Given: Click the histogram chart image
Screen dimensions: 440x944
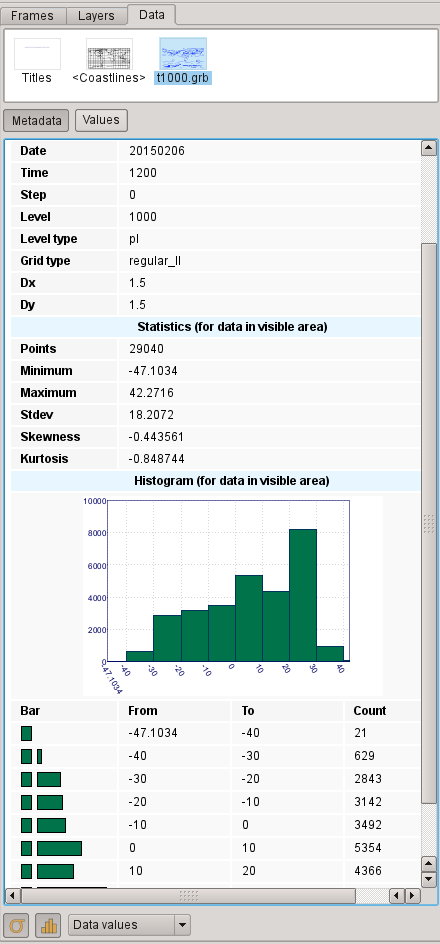Looking at the screenshot, I should [x=233, y=595].
